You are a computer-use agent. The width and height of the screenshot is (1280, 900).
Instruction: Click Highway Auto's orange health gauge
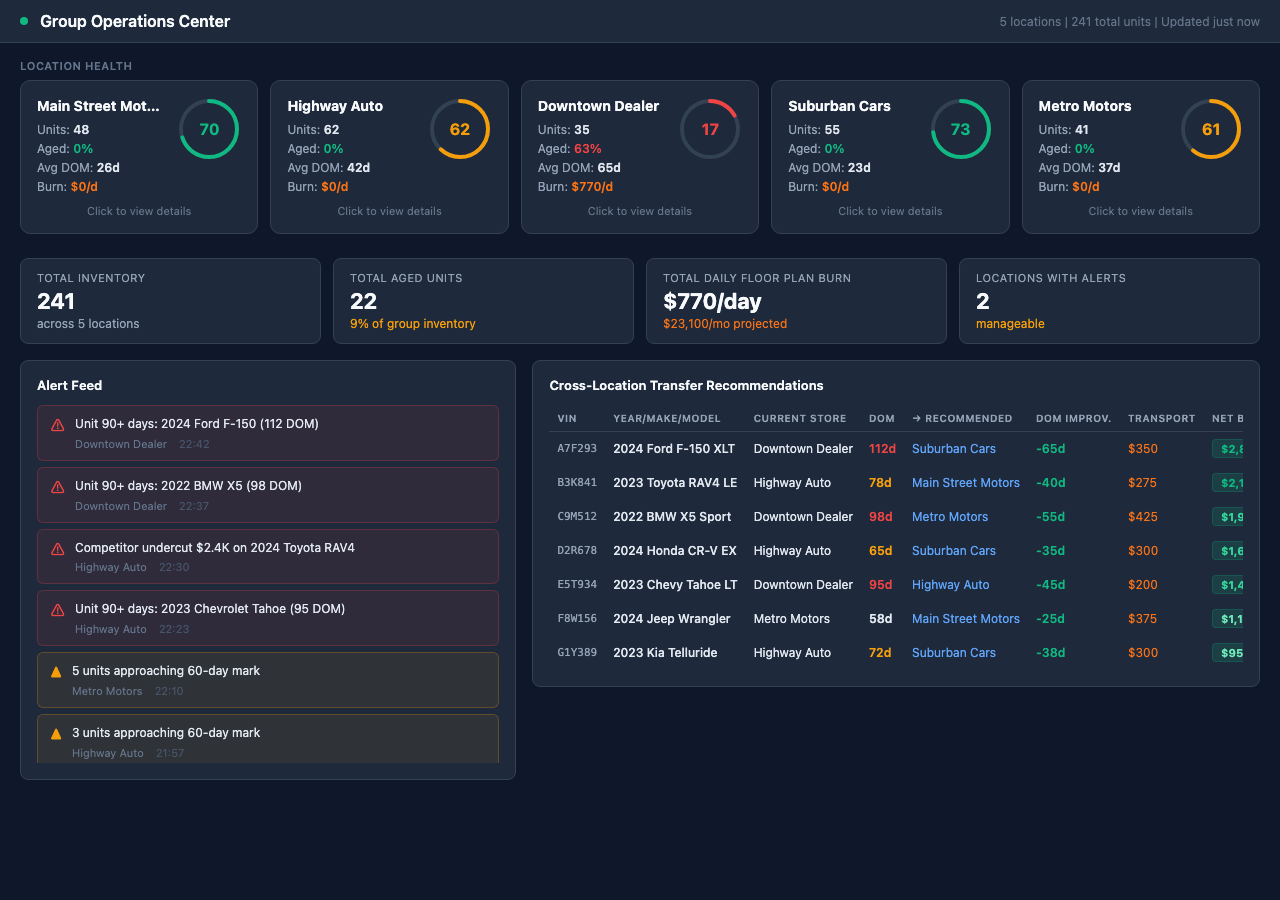[x=460, y=129]
